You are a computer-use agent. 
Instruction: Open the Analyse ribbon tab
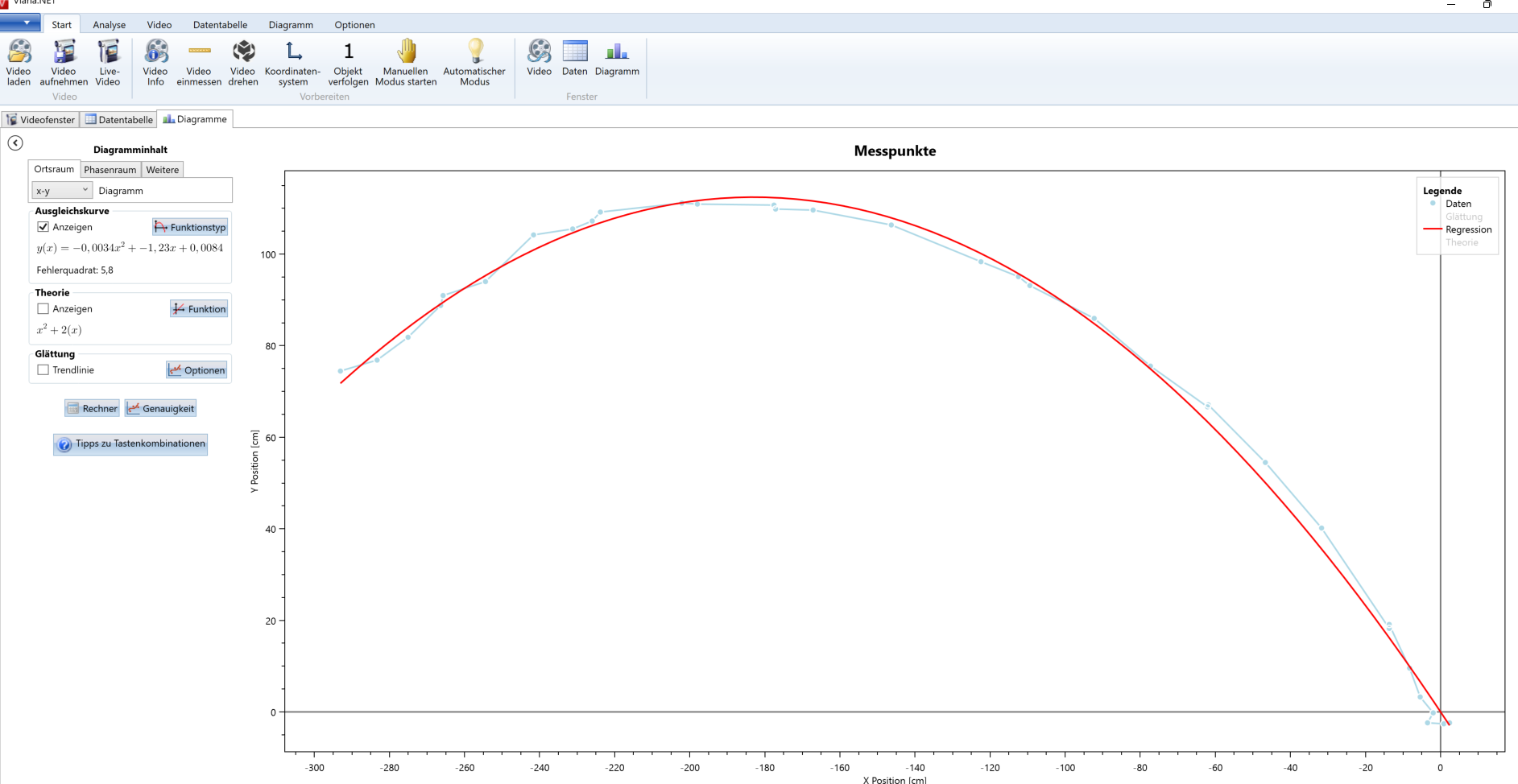[x=109, y=25]
